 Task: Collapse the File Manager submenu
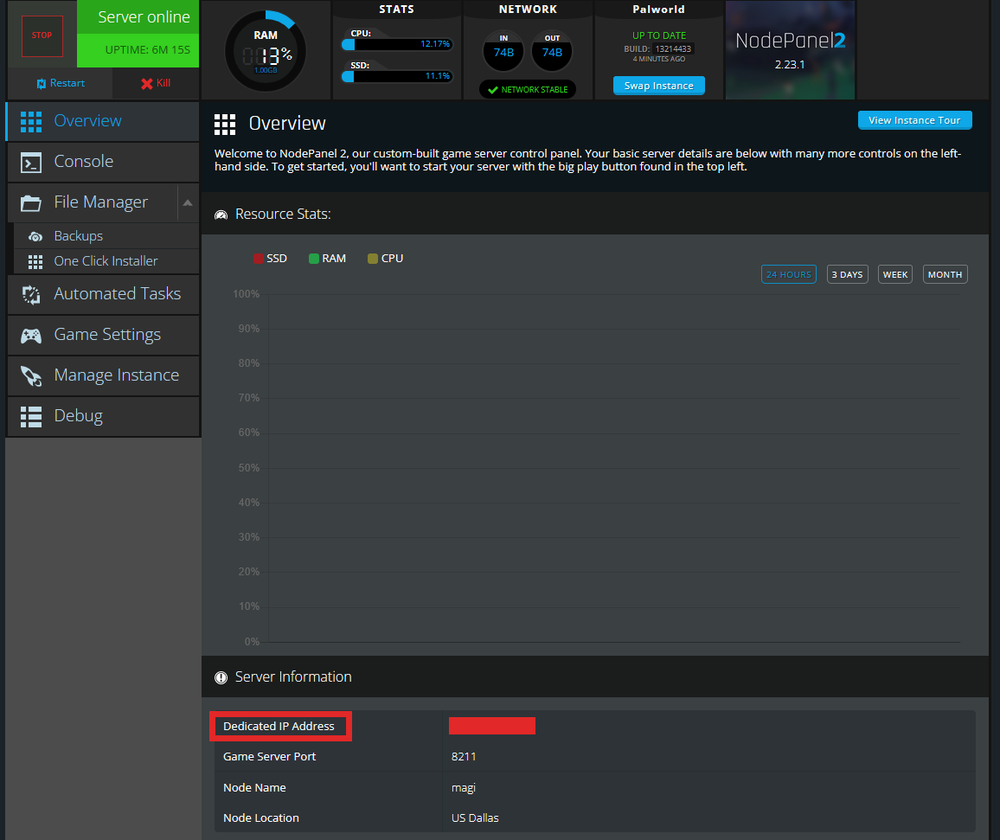187,202
